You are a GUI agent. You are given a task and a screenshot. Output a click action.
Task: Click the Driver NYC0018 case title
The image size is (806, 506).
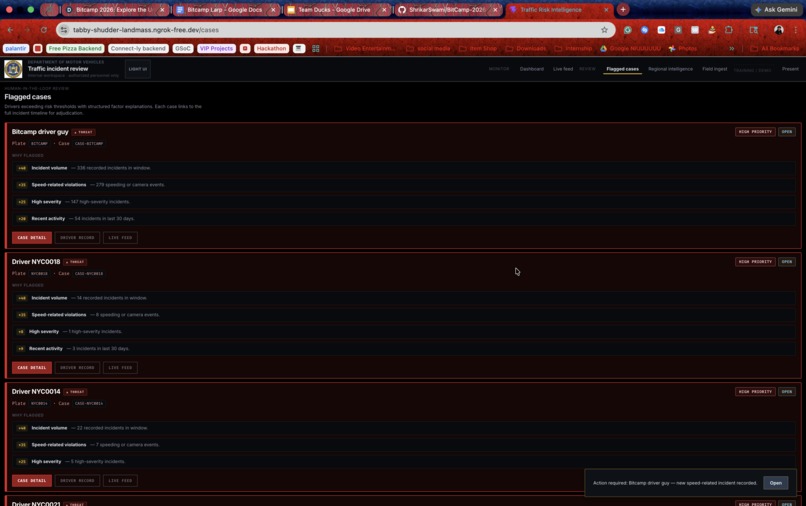coord(36,262)
